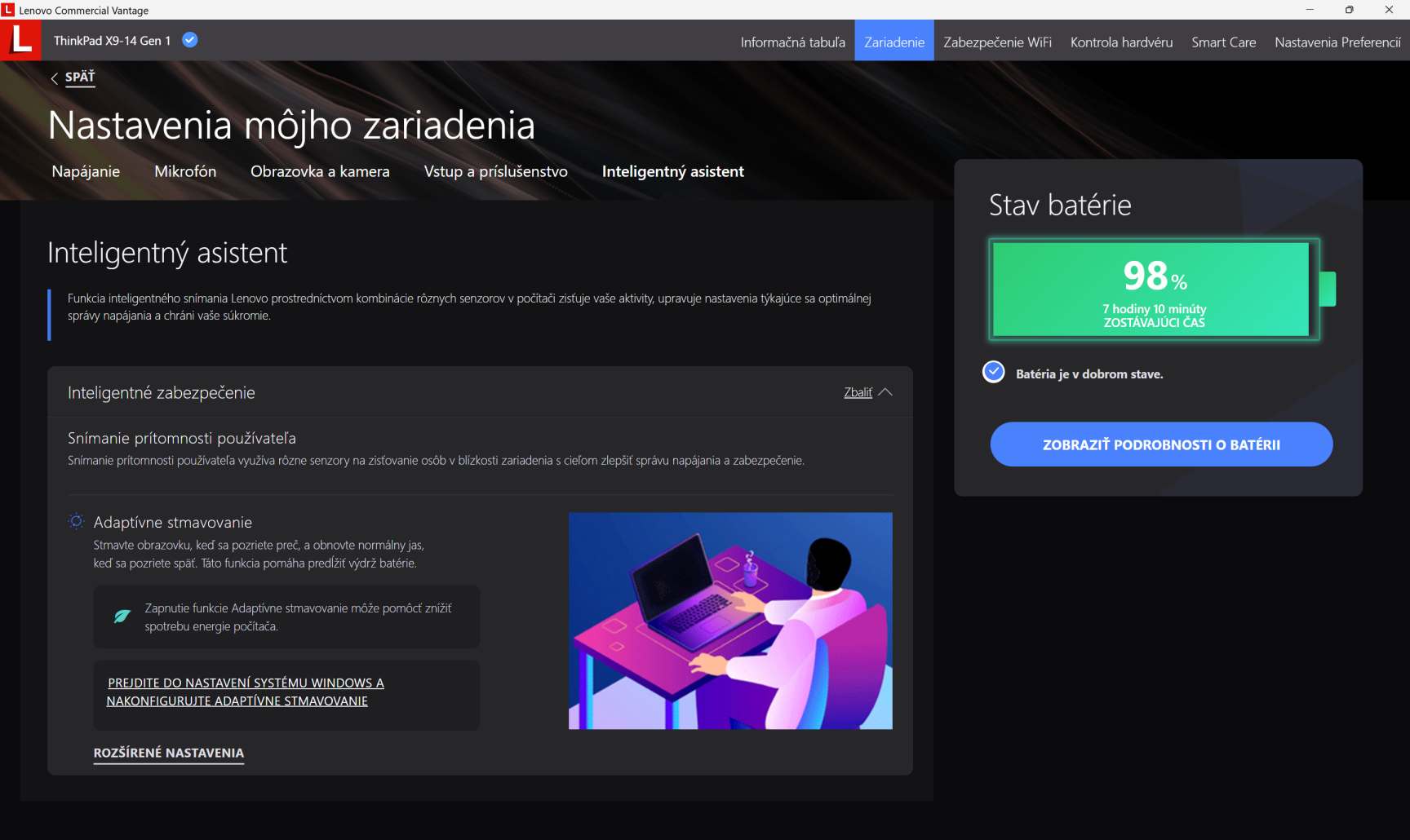The width and height of the screenshot is (1410, 840).
Task: Click the red Lenovo L logo
Action: (20, 40)
